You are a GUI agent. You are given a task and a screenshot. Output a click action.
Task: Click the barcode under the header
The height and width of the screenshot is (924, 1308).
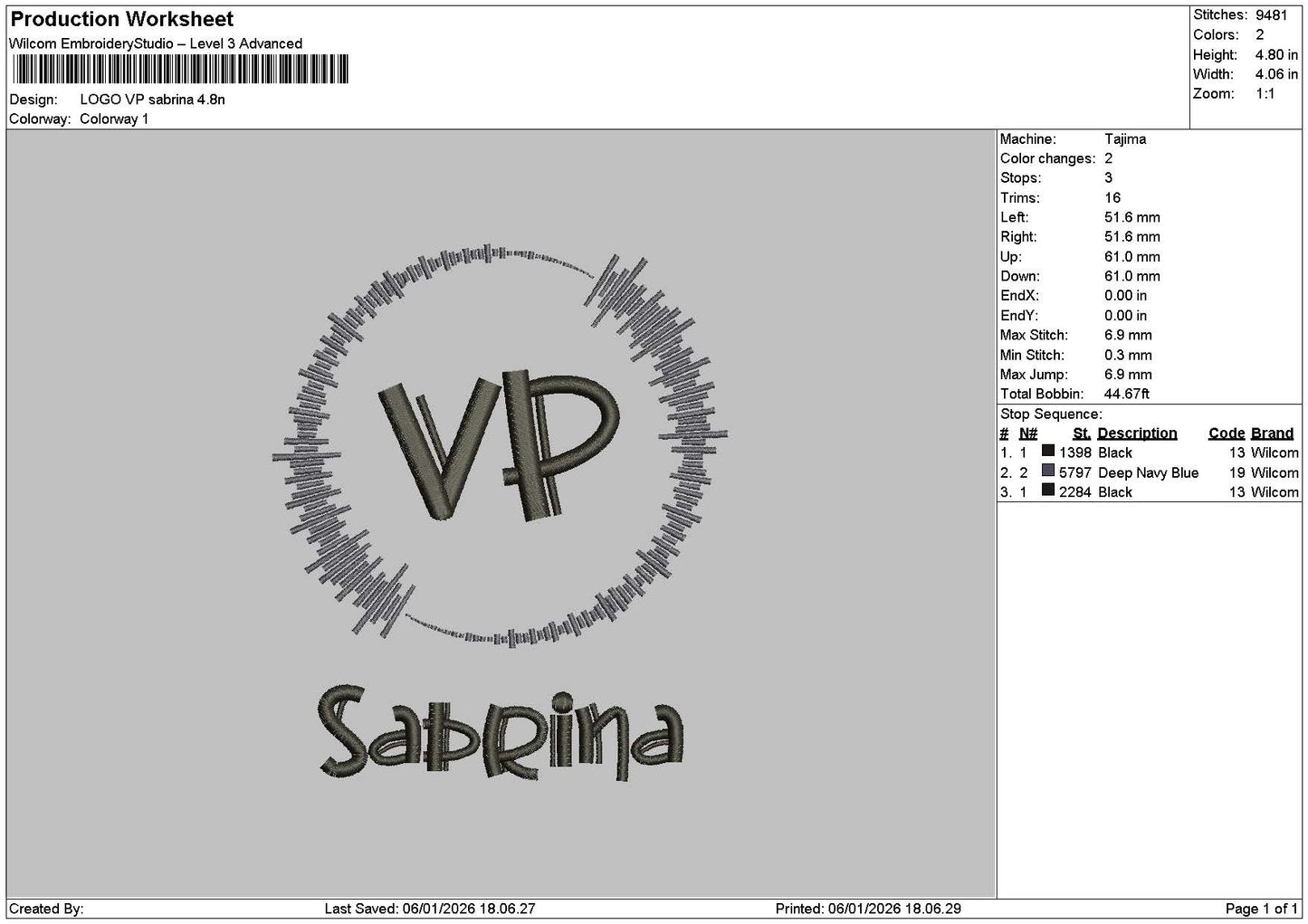tap(181, 70)
